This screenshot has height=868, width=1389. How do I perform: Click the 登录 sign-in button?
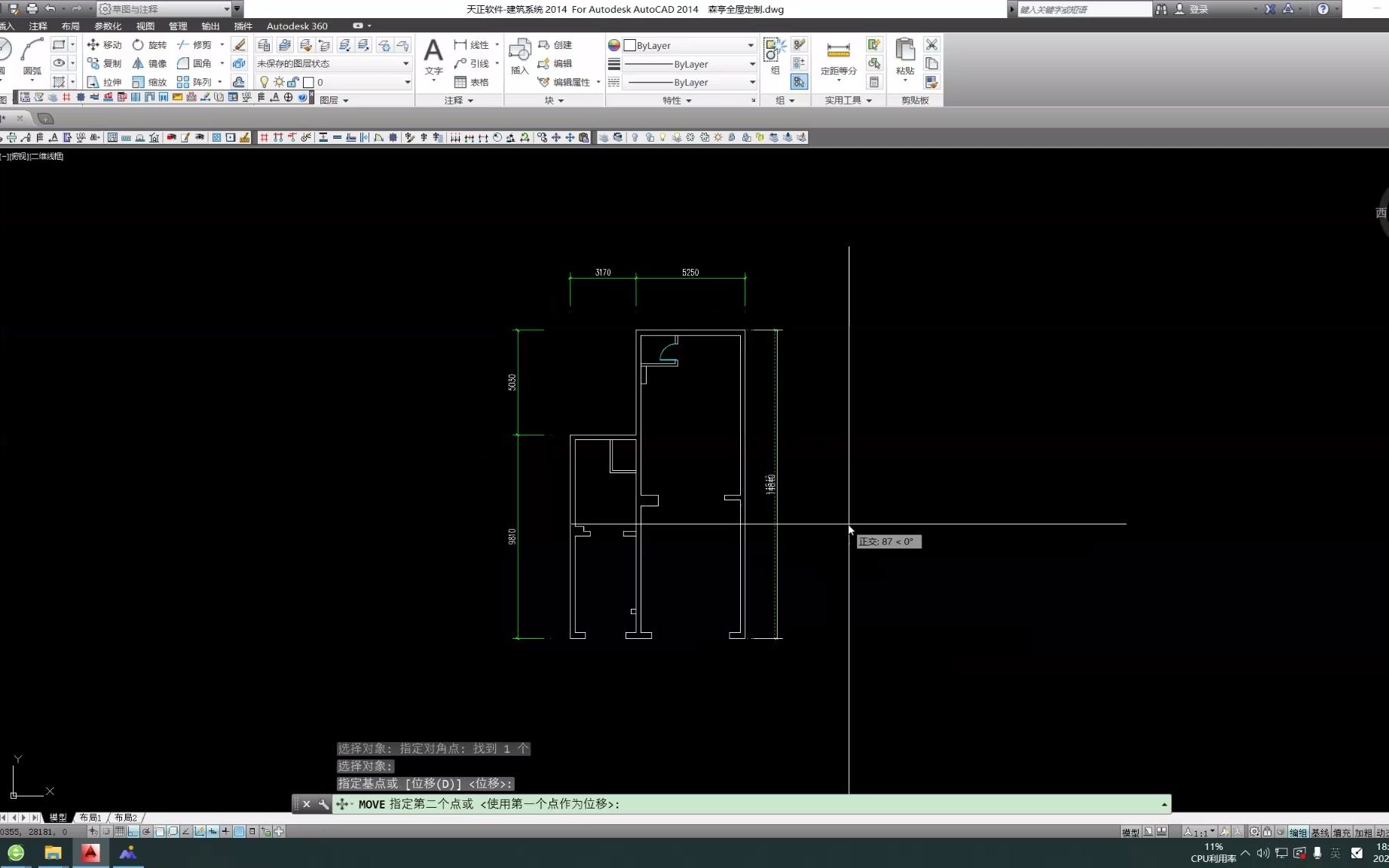pos(1192,9)
